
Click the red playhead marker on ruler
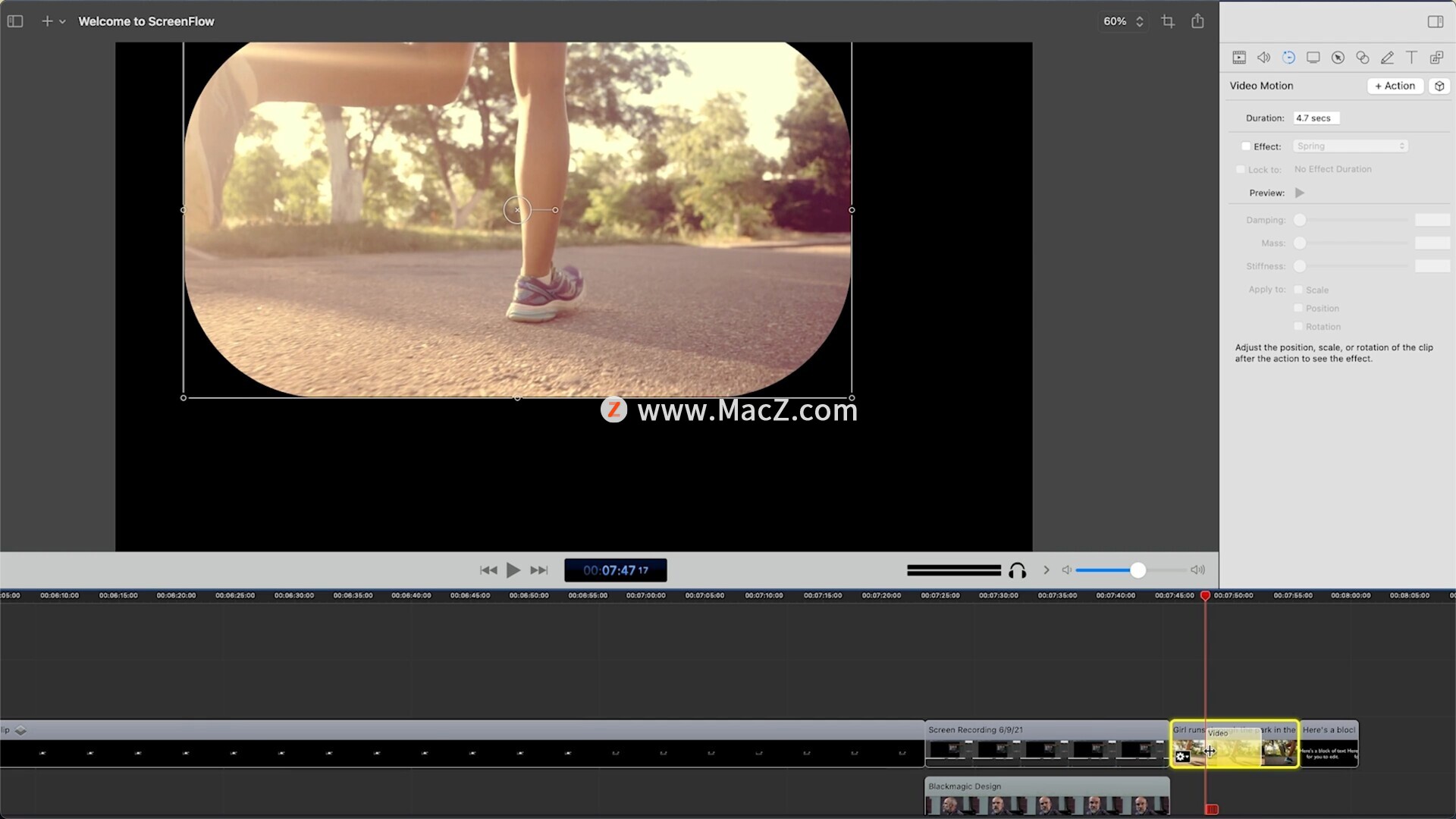pos(1205,596)
